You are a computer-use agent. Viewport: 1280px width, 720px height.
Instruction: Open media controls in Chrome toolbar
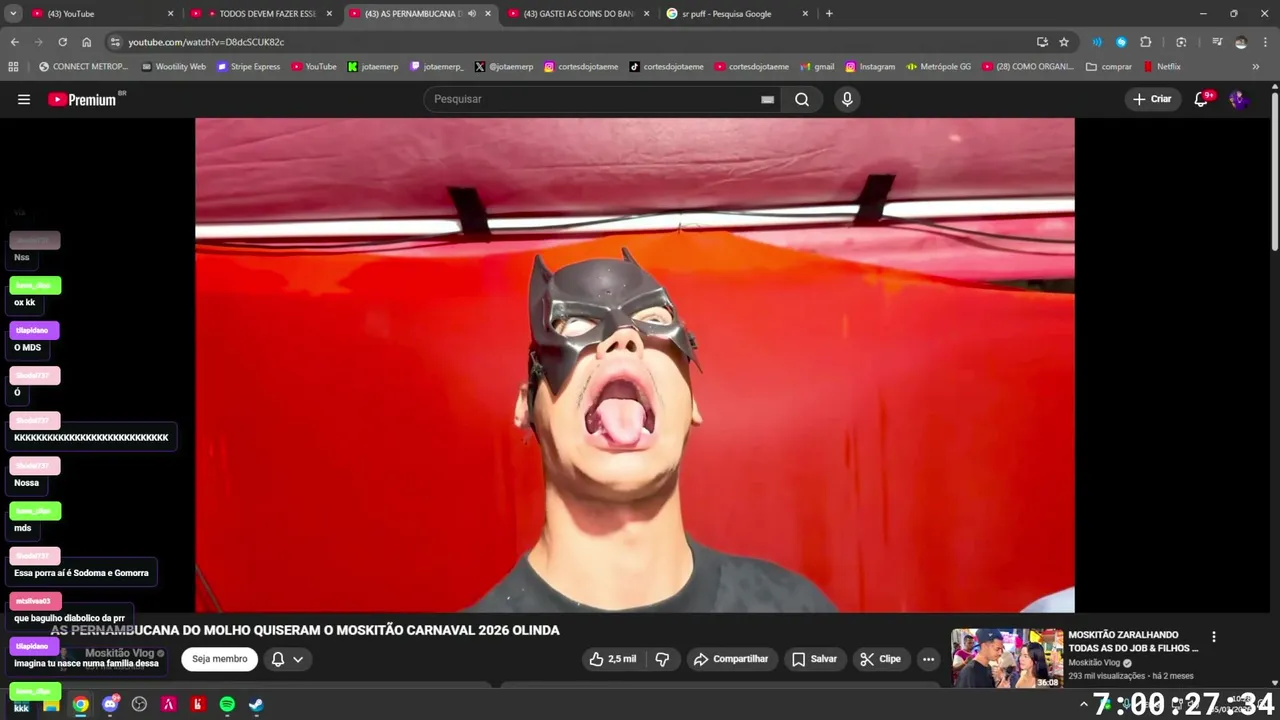coord(1217,42)
